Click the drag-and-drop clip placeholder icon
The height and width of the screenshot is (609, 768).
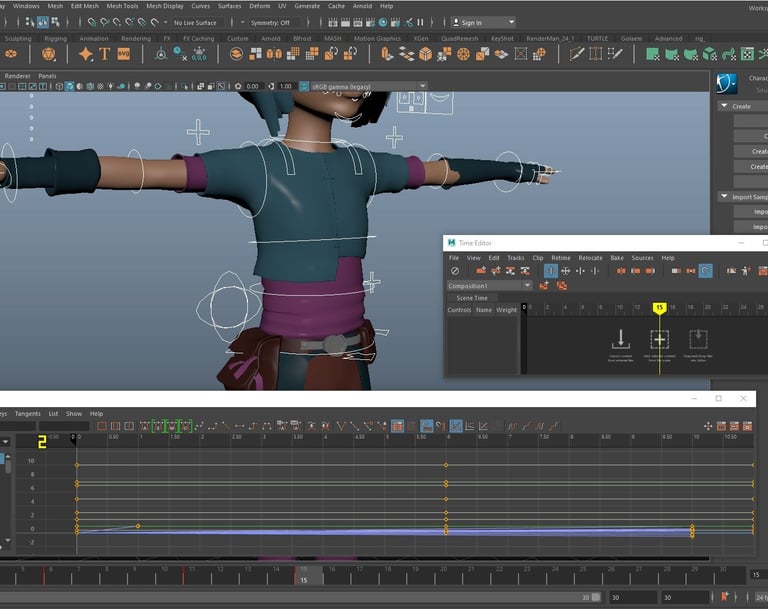point(697,339)
